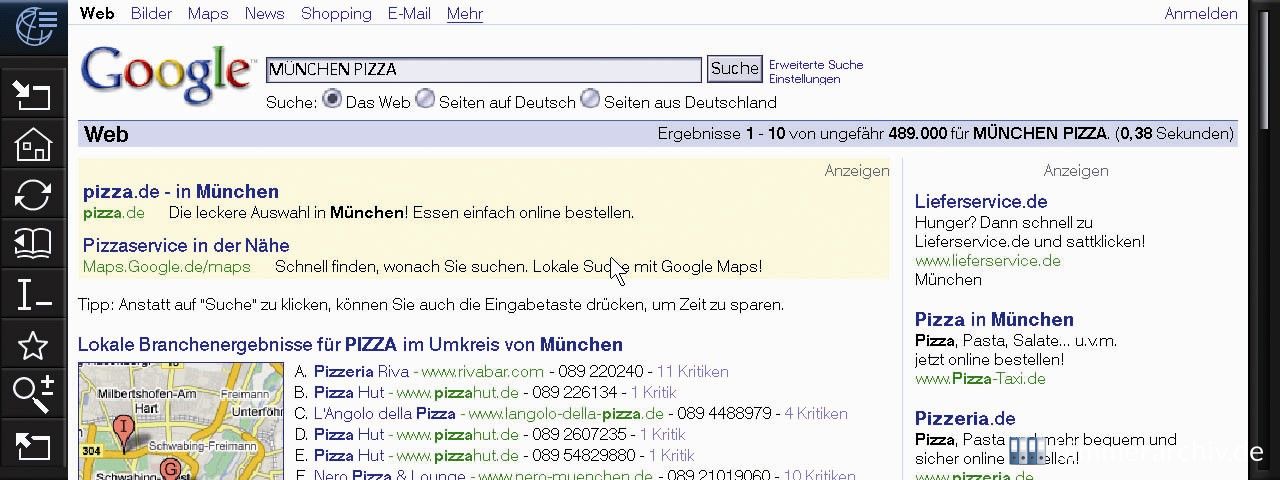
Task: Click the Munich map thumbnail
Action: pyautogui.click(x=181, y=421)
